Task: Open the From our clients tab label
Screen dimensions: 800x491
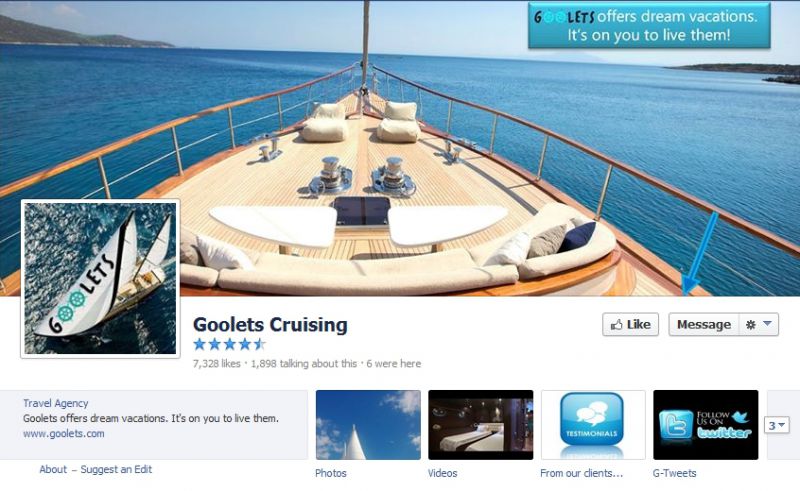Action: pos(582,473)
